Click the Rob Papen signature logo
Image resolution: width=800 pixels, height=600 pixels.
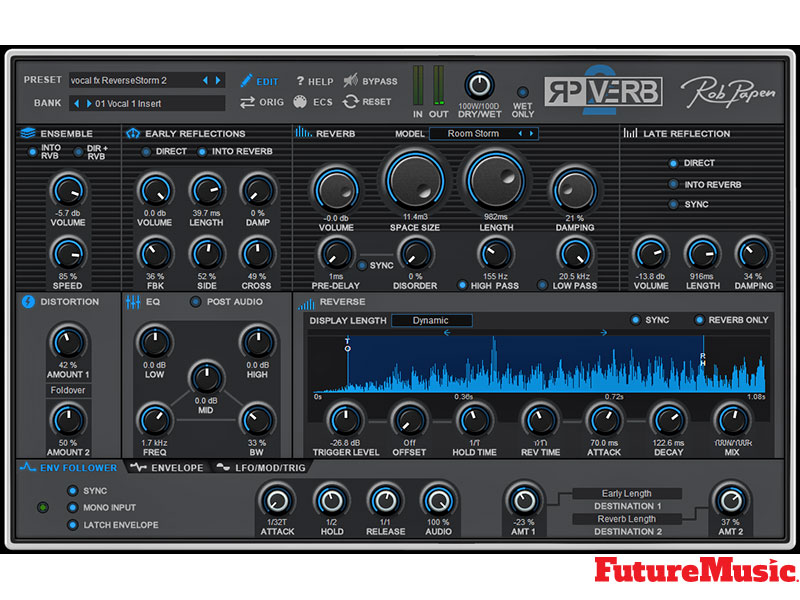click(x=728, y=92)
